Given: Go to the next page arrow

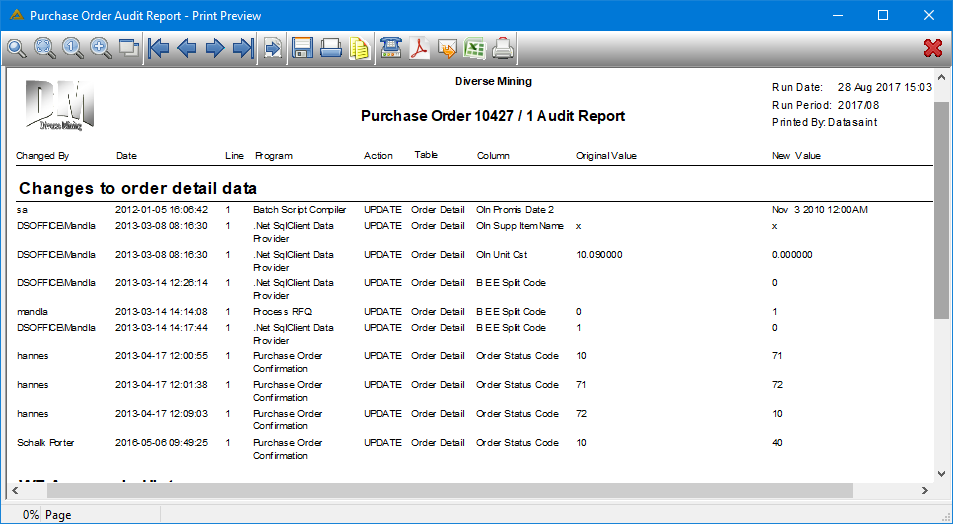Looking at the screenshot, I should tap(215, 49).
